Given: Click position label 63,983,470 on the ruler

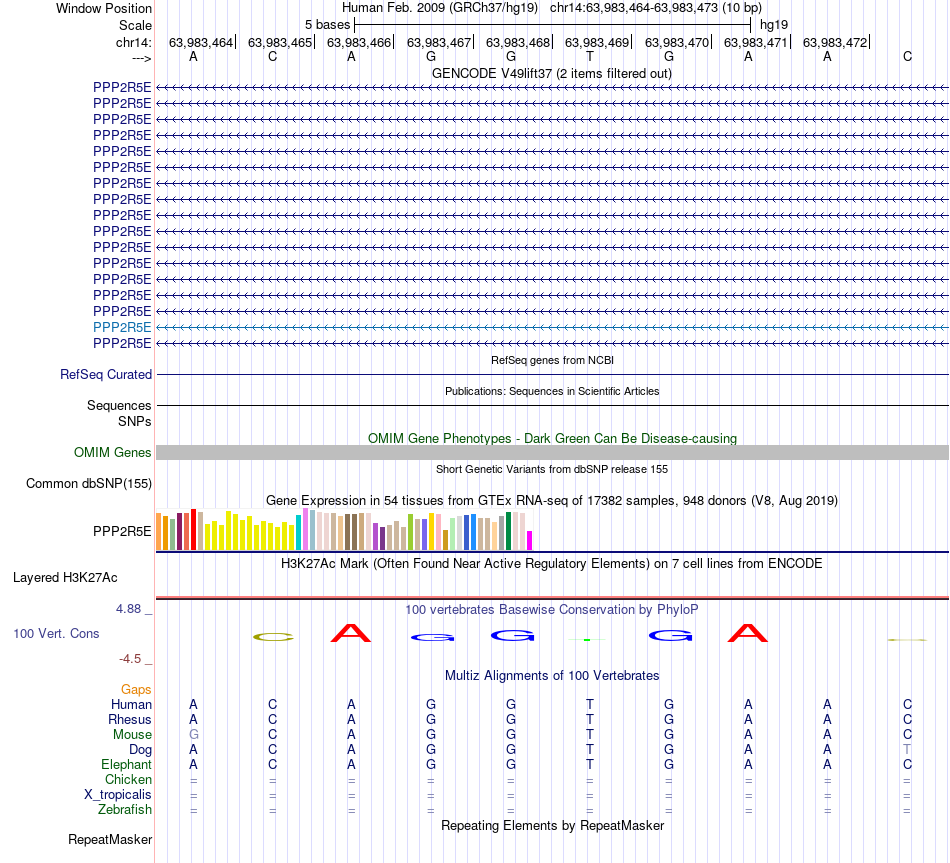Looking at the screenshot, I should (677, 42).
